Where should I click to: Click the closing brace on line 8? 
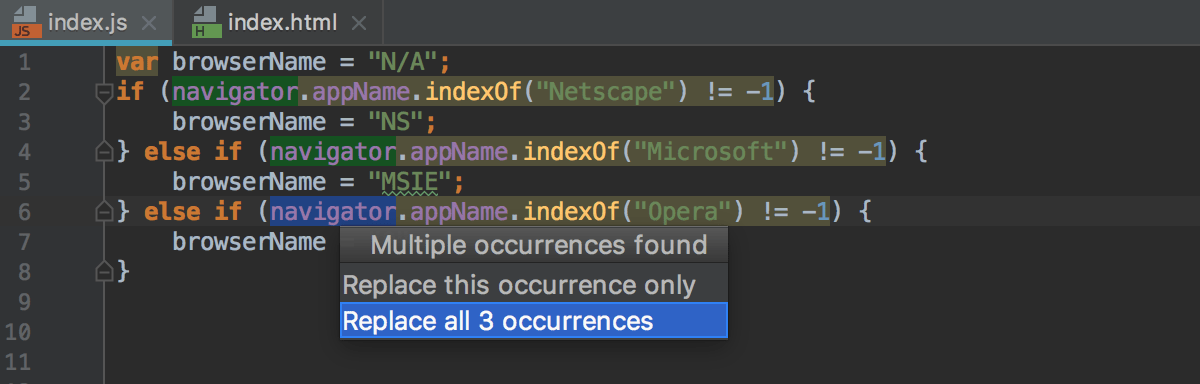(x=123, y=271)
